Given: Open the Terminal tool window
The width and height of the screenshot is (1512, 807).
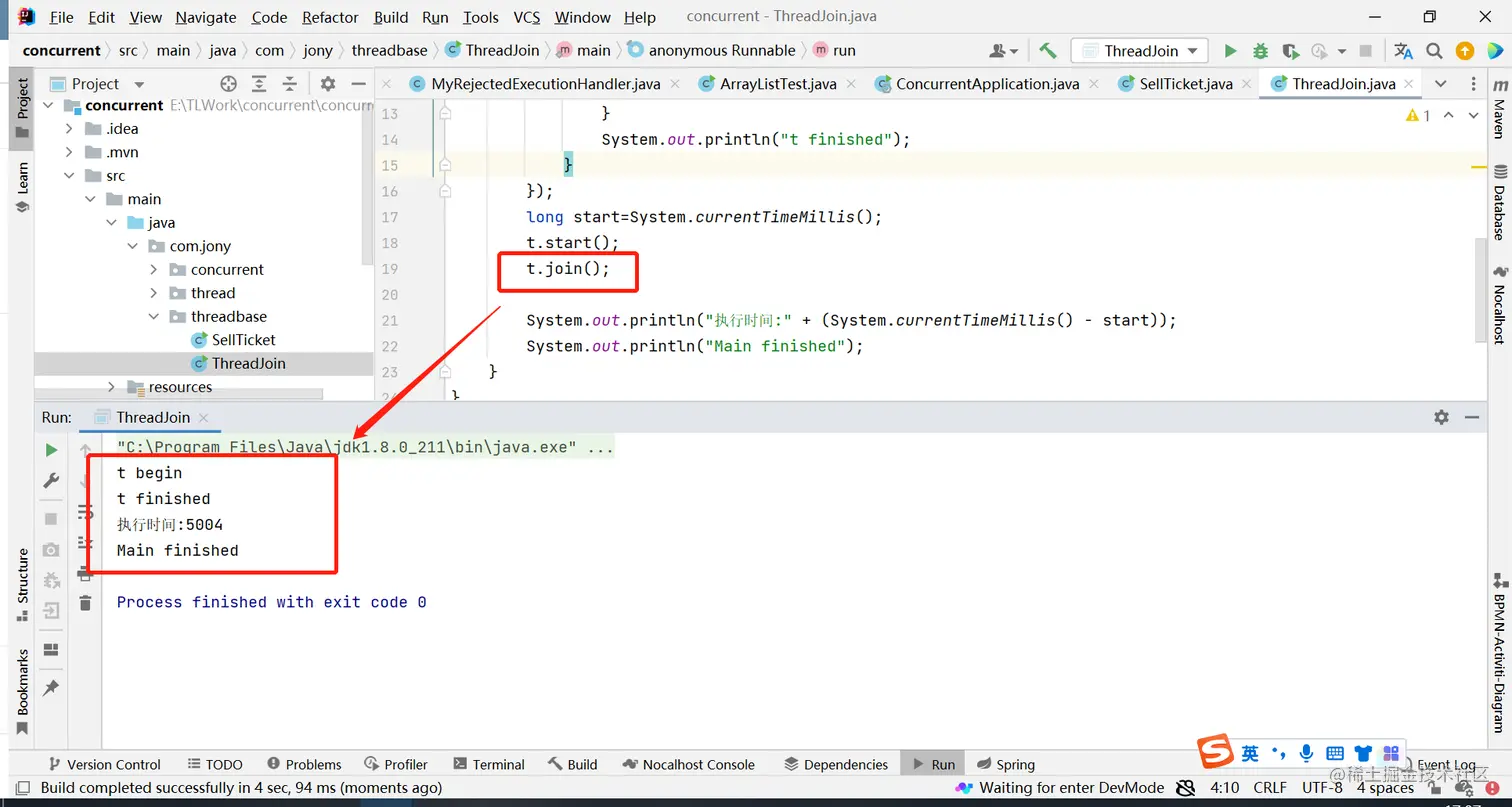Looking at the screenshot, I should (x=488, y=764).
